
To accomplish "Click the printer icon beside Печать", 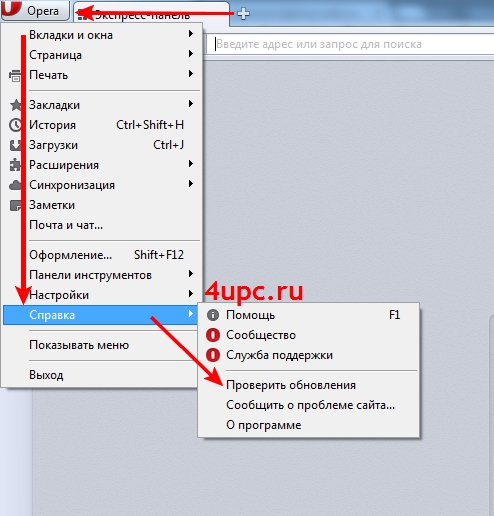I will (15, 75).
